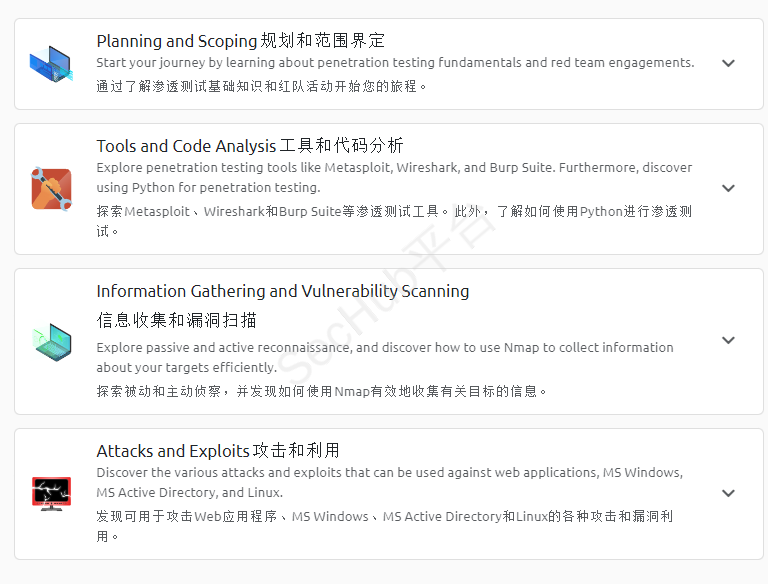Click the blue laptop Planning and Scoping icon
The height and width of the screenshot is (584, 768).
[51, 64]
